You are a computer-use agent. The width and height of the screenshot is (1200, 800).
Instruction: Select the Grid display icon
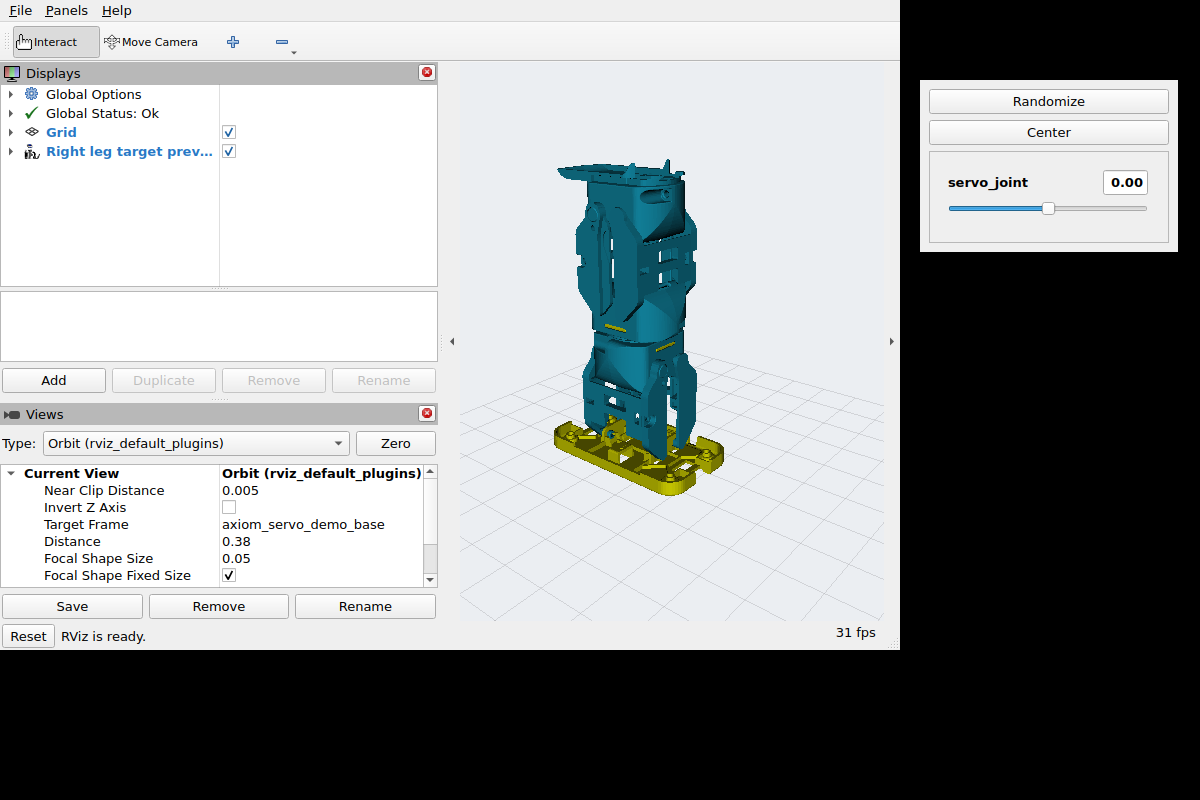pyautogui.click(x=32, y=132)
